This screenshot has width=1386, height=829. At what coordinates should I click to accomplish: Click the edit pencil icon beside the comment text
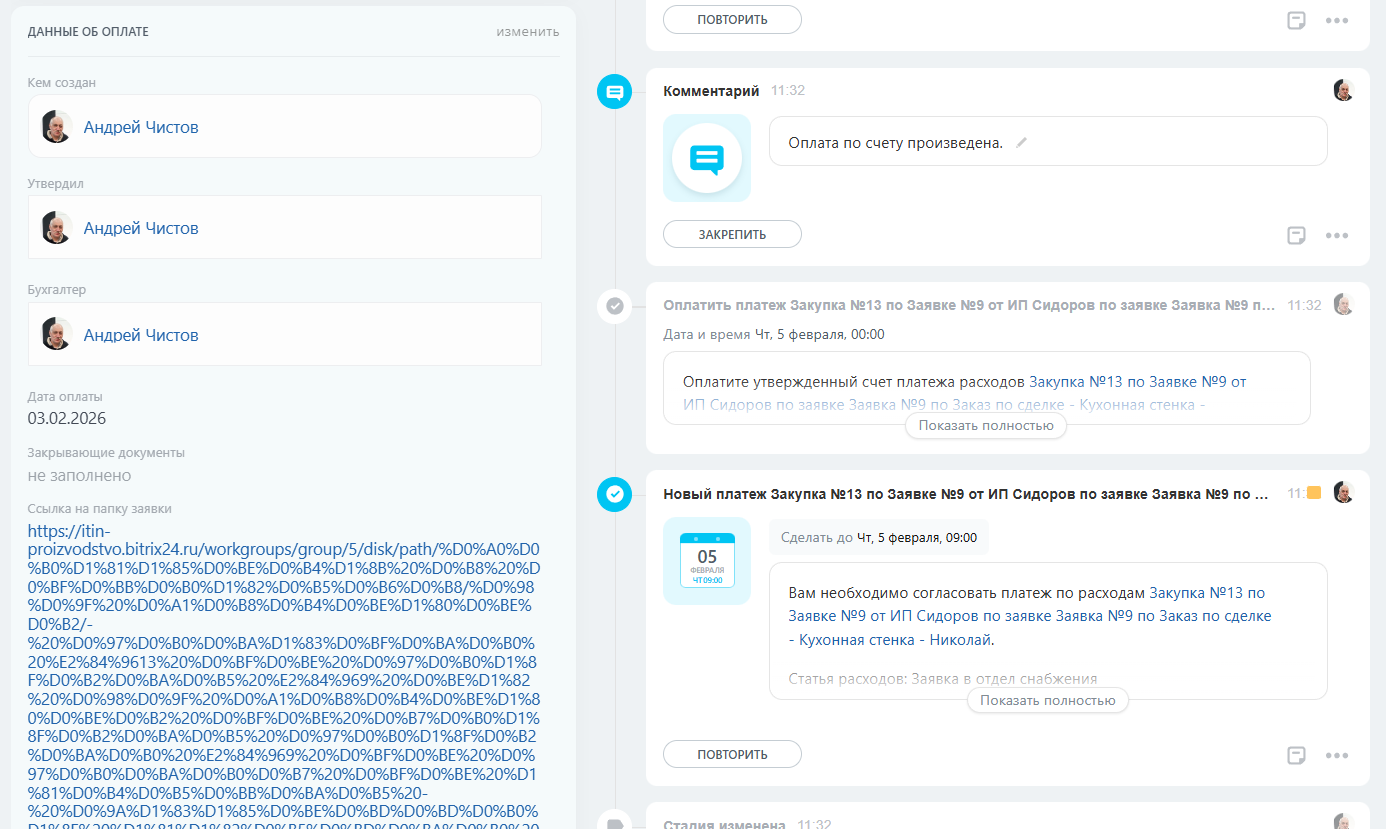[x=1021, y=143]
